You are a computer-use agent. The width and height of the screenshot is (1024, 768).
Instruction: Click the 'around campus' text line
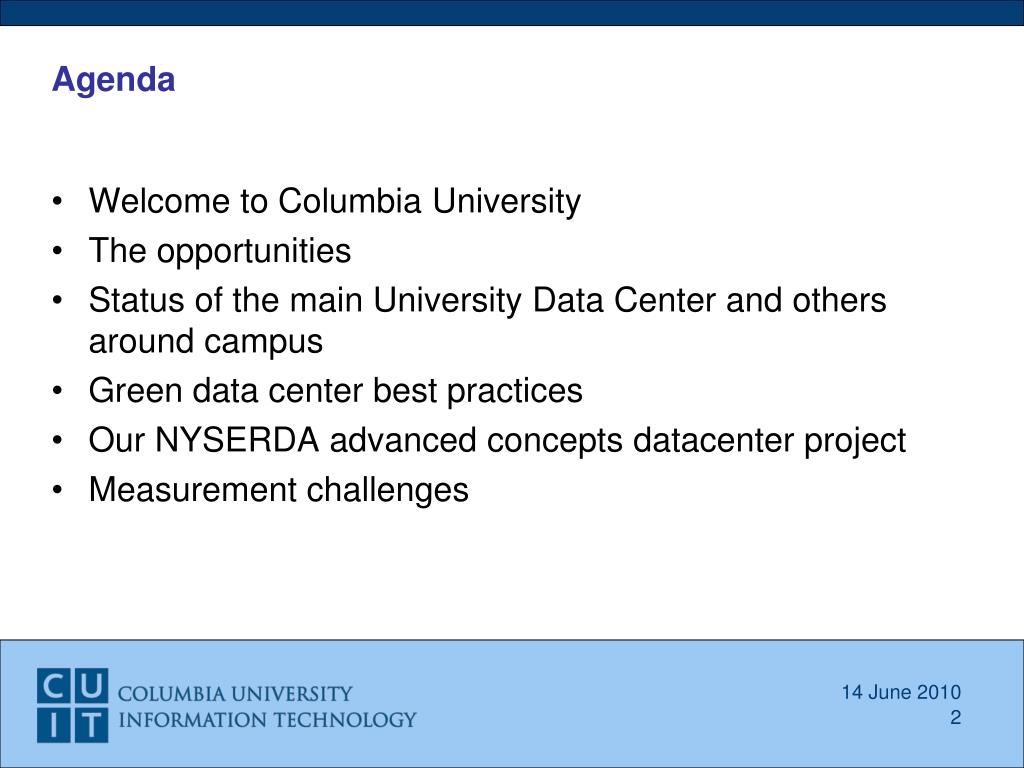tap(206, 342)
